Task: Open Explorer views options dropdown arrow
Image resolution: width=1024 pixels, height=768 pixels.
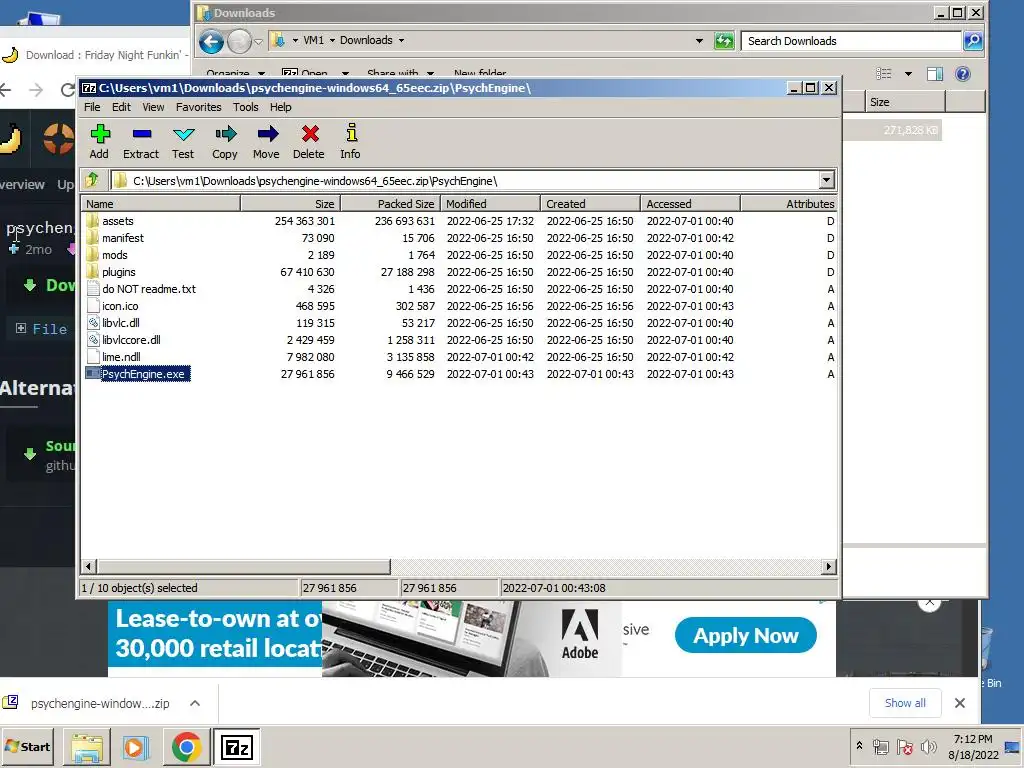Action: (908, 74)
